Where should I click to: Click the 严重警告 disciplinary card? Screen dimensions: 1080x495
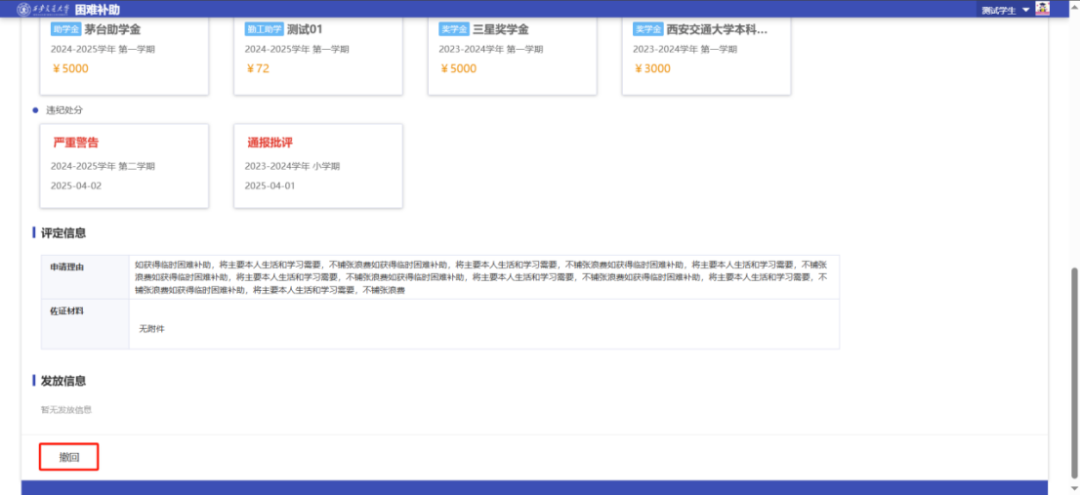124,165
